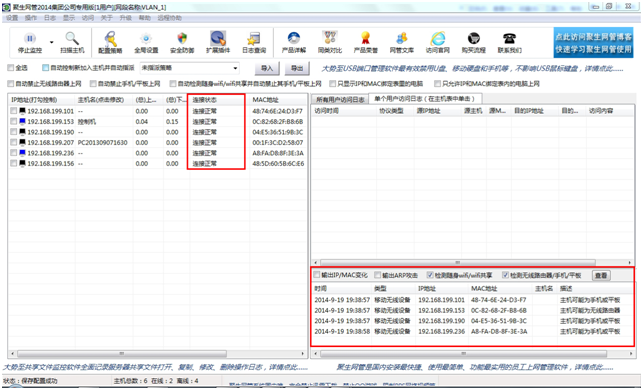Click the 访问官网 Internet Explorer icon
644x390 pixels.
click(x=437, y=38)
